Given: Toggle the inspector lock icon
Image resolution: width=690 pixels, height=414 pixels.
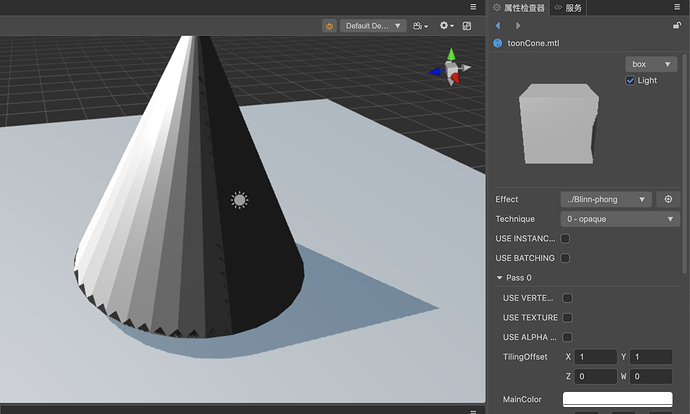Looking at the screenshot, I should (x=677, y=26).
